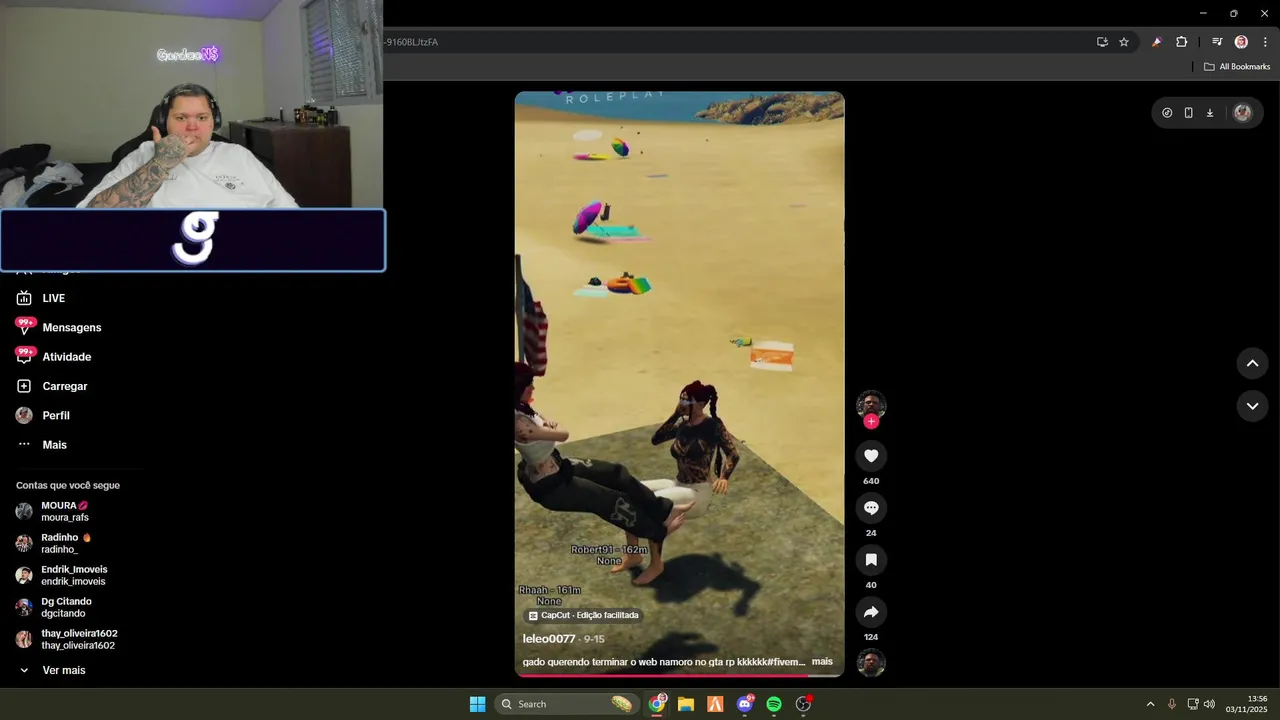Open the megaphone extension icon
The image size is (1280, 720).
click(1157, 42)
